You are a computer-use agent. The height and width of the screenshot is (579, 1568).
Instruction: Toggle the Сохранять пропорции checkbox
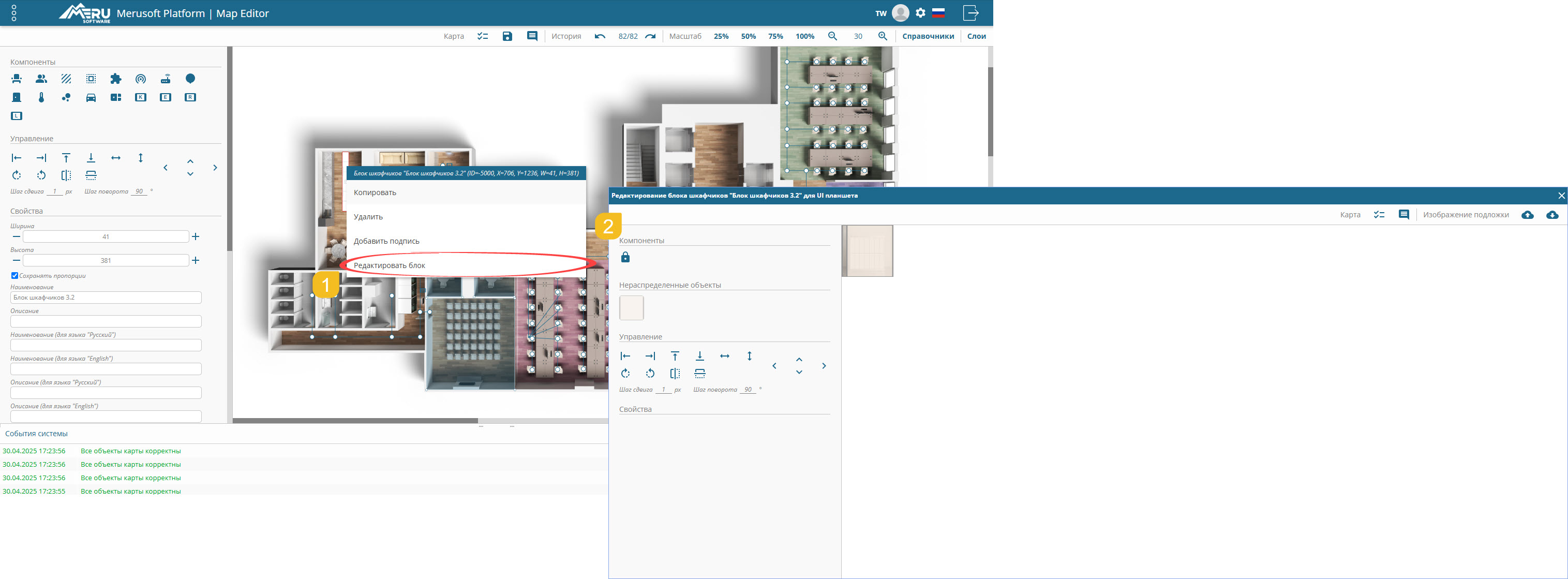pos(14,276)
